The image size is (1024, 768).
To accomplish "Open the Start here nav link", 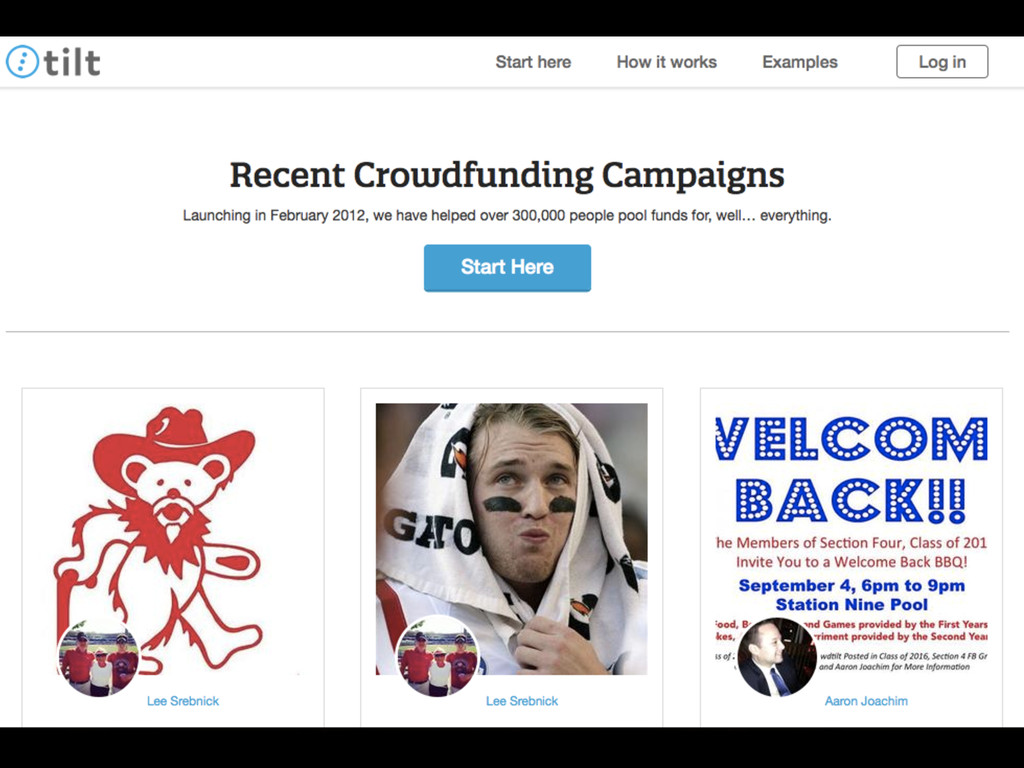I will 533,62.
